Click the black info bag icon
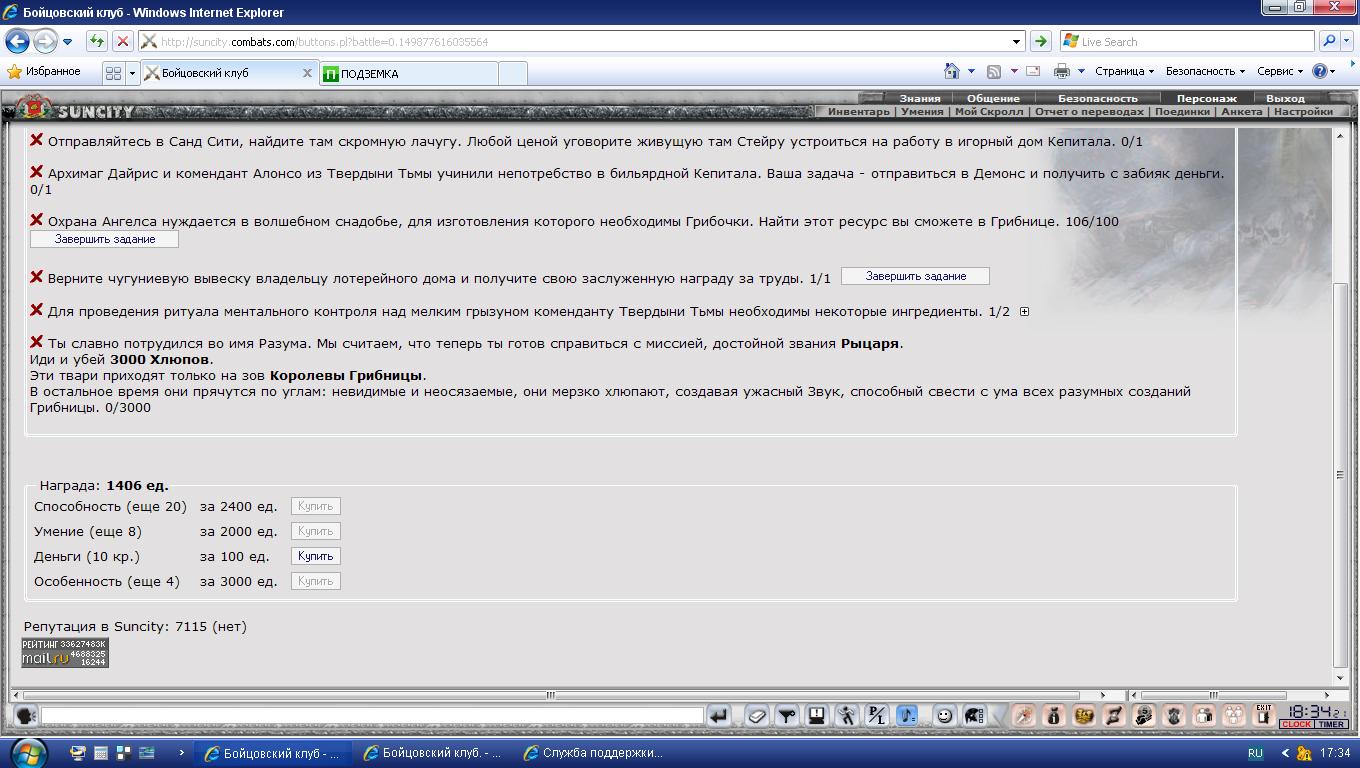1360x768 pixels. click(x=1053, y=715)
